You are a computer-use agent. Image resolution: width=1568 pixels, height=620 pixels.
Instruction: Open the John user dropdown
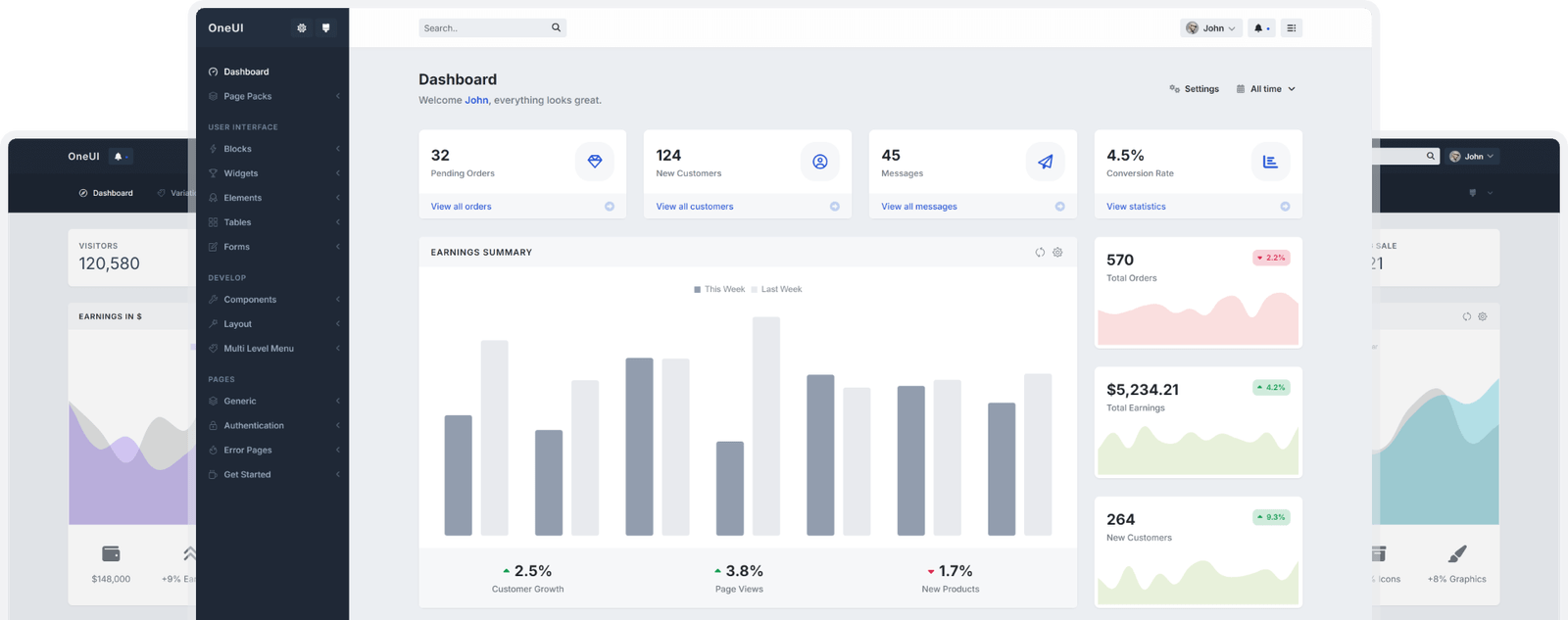tap(1211, 28)
